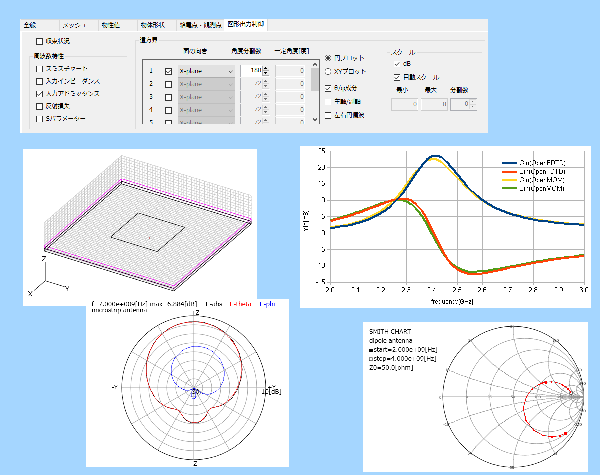Open the row 1 X-plane dropdown
Screen dimensions: 600x475
coord(206,71)
